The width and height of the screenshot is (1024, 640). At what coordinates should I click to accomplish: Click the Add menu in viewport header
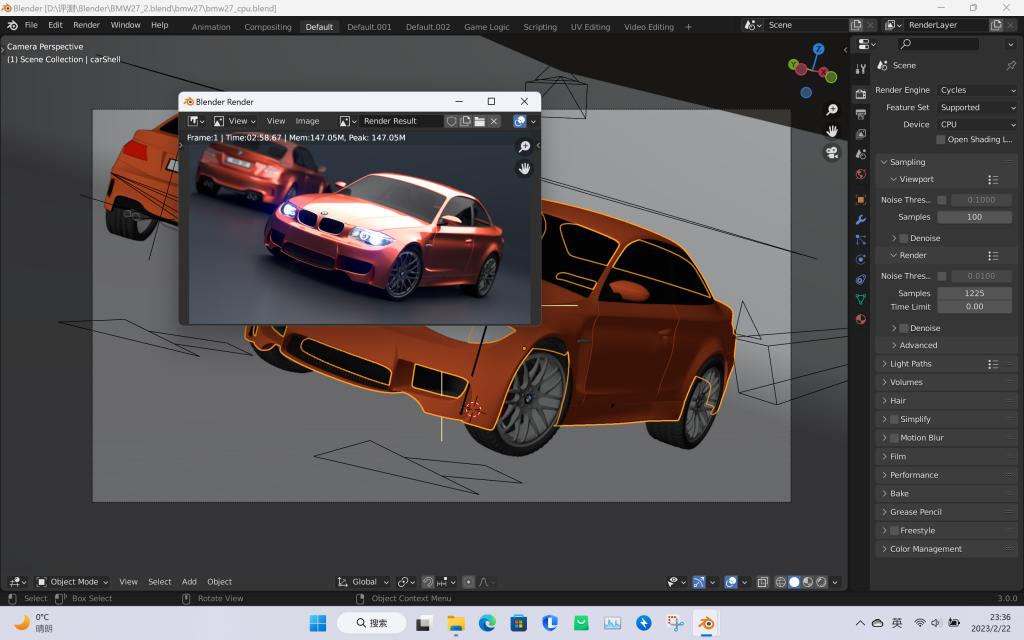click(189, 582)
